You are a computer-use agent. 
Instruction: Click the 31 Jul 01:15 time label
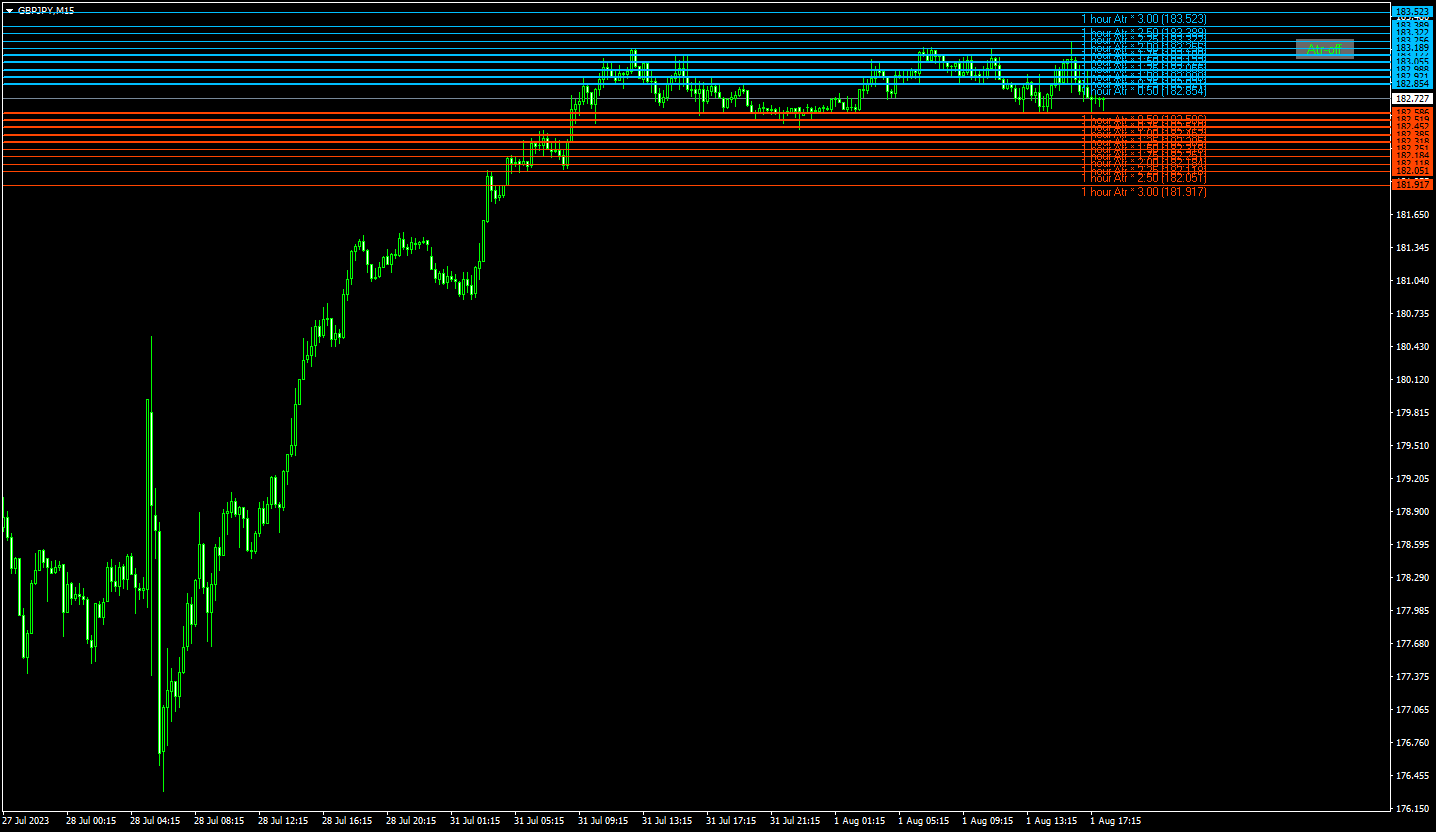coord(475,821)
